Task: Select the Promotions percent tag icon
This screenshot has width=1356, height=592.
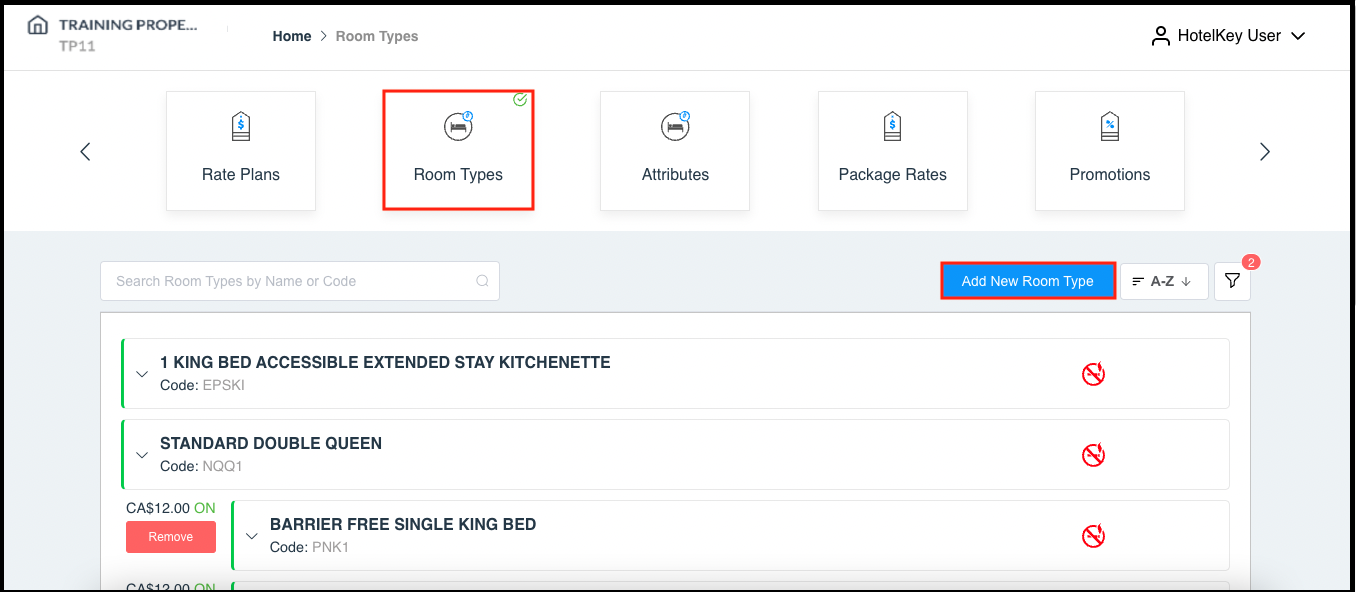Action: pyautogui.click(x=1109, y=125)
